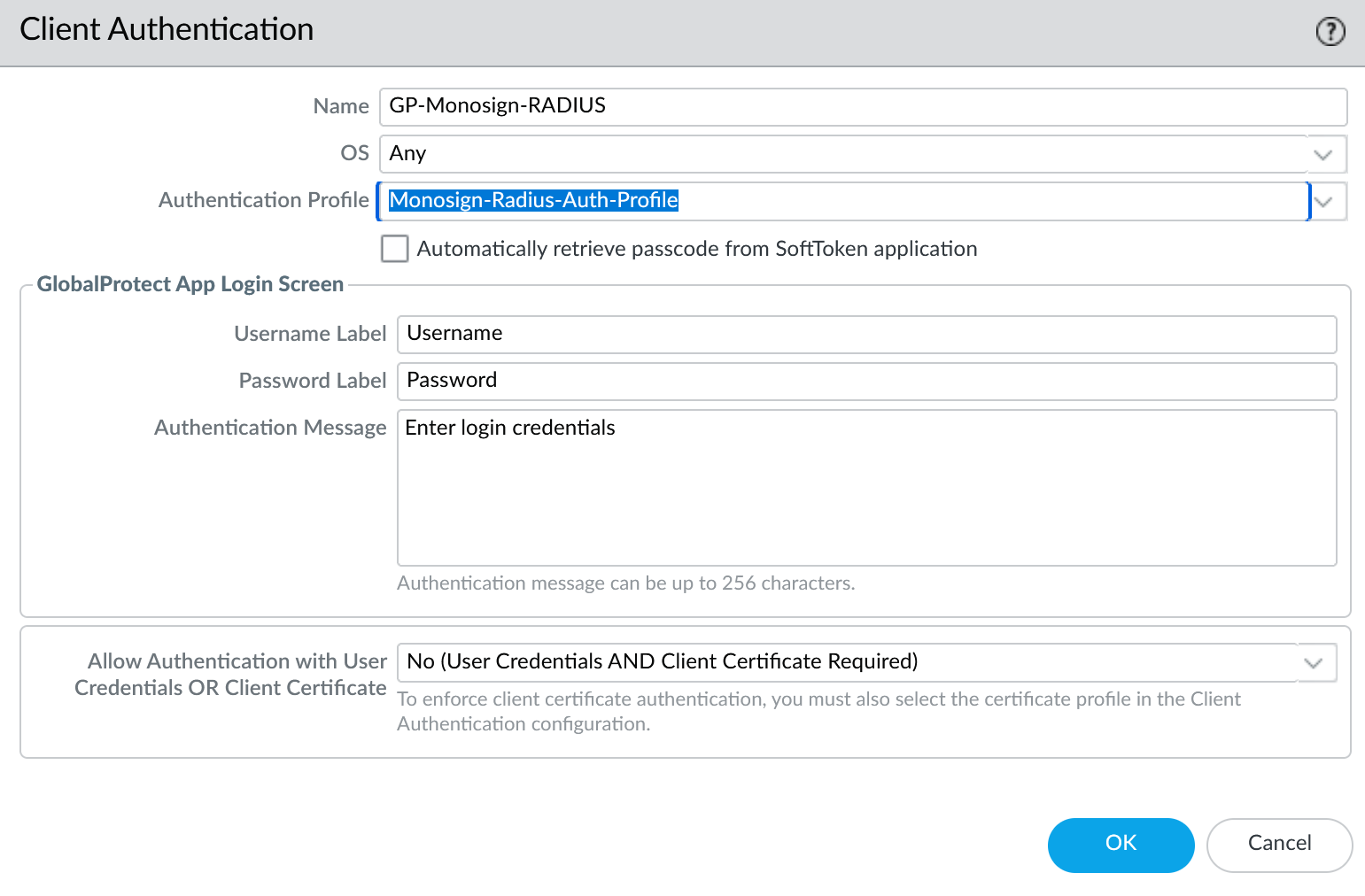Click the OK button
Screen dimensions: 1365x896
pyautogui.click(x=1121, y=844)
